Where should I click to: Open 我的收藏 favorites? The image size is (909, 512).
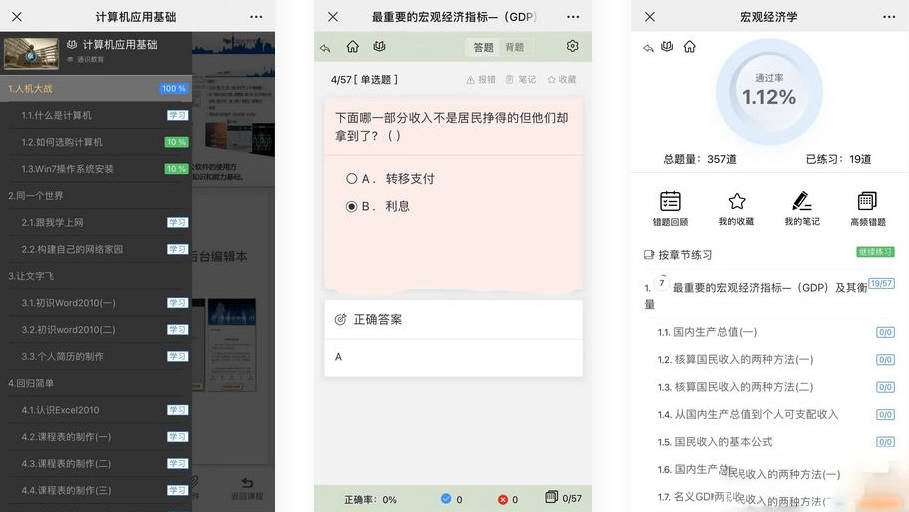(x=736, y=208)
